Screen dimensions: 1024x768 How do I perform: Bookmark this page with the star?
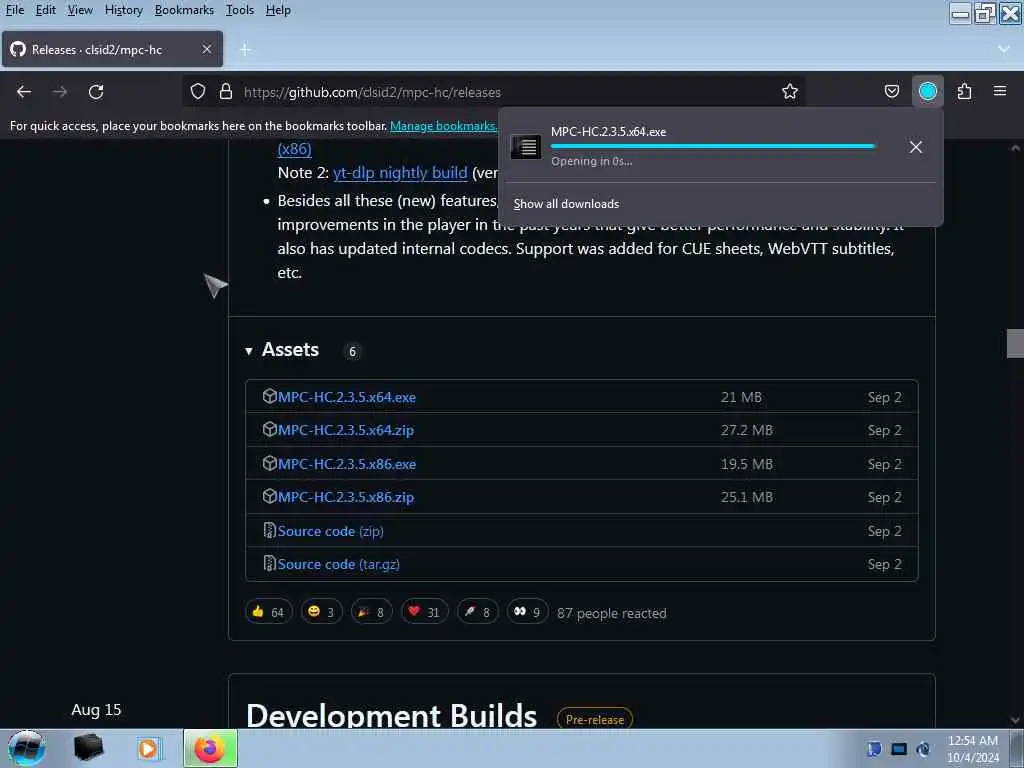coord(790,91)
